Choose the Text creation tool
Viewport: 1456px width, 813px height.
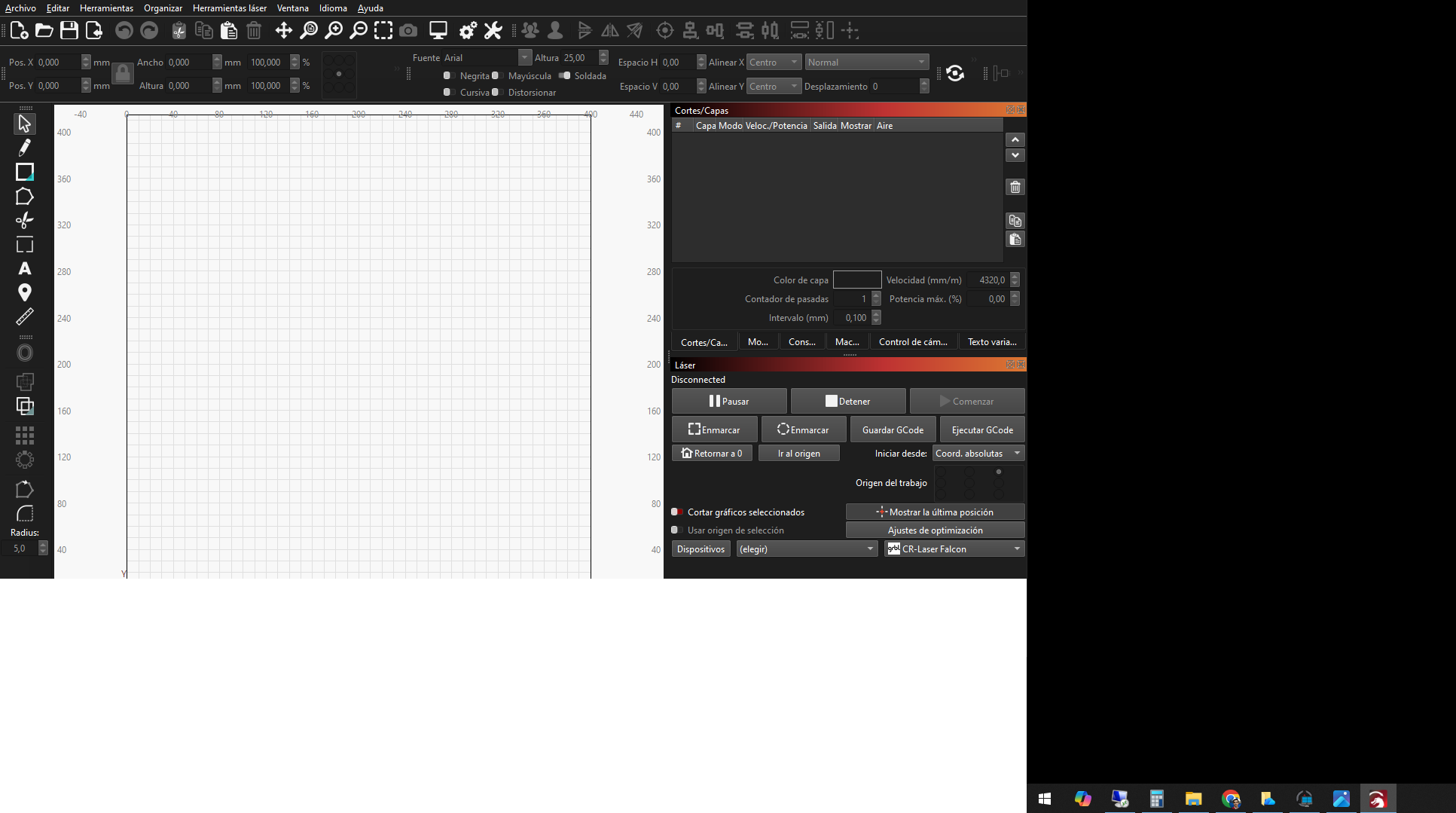point(24,269)
